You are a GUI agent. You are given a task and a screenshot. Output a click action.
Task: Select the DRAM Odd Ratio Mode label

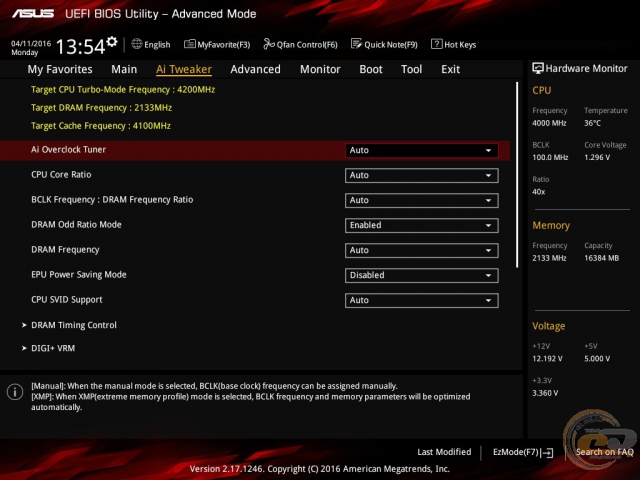(76, 224)
